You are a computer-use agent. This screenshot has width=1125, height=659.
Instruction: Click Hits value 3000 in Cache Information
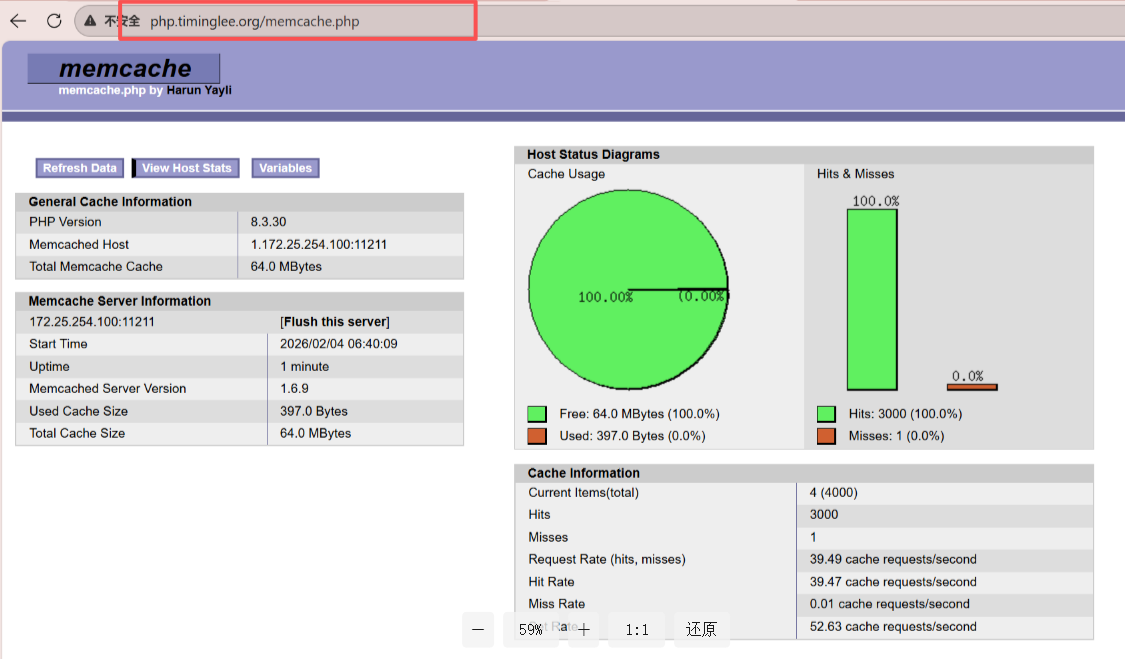click(x=824, y=515)
